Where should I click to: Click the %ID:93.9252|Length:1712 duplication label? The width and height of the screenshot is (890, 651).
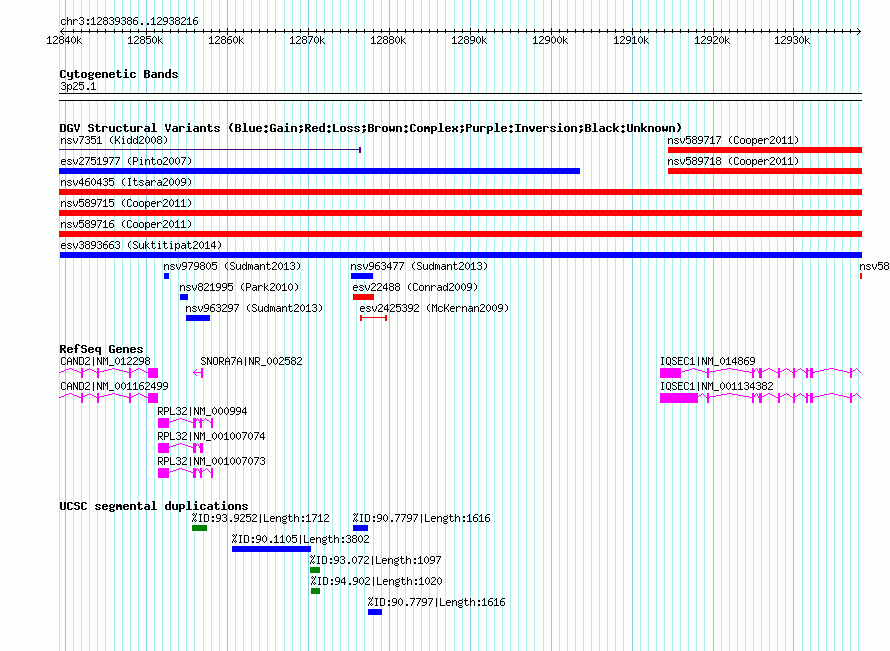tap(261, 518)
